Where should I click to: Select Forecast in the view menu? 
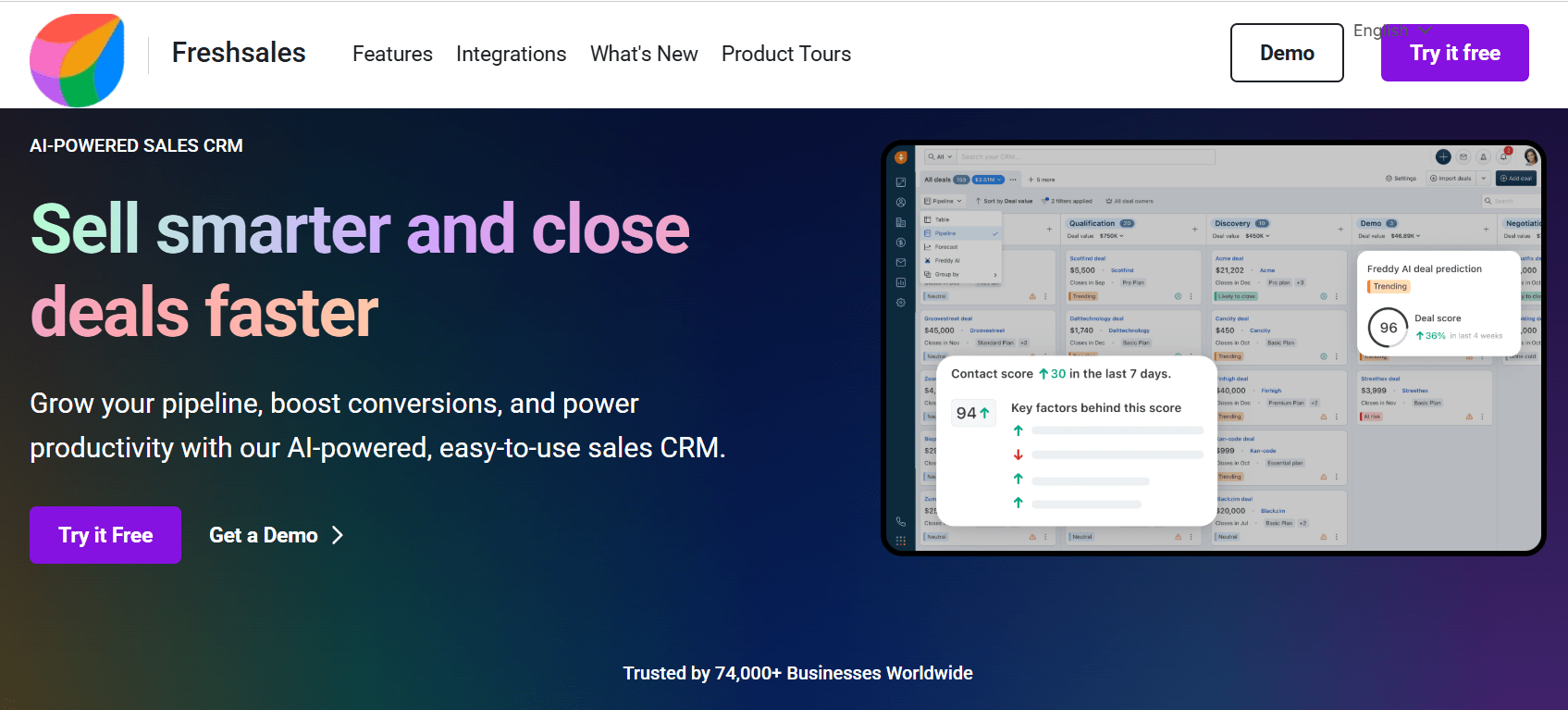tap(961, 247)
